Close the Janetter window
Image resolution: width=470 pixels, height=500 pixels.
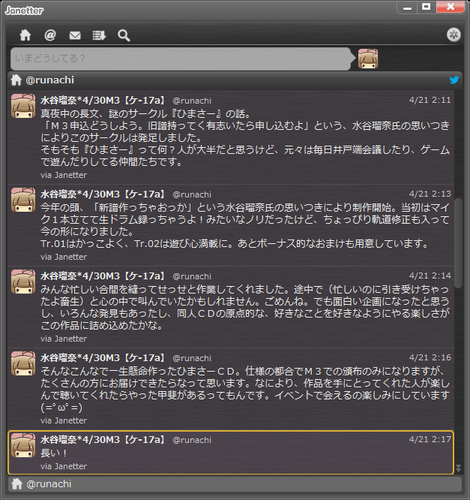[450, 7]
